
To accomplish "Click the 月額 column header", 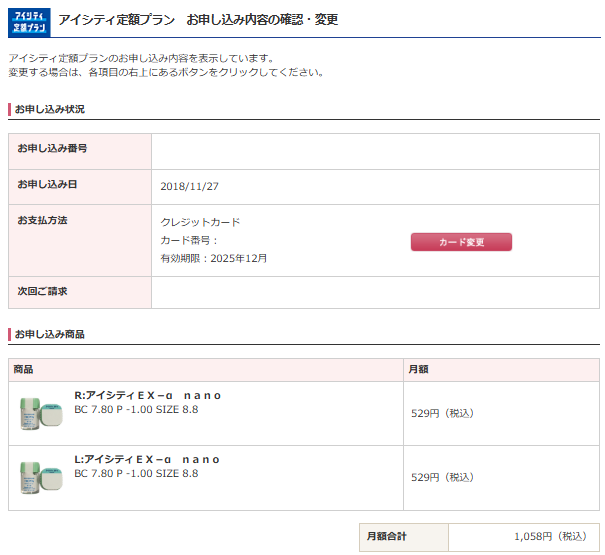I will 418,370.
